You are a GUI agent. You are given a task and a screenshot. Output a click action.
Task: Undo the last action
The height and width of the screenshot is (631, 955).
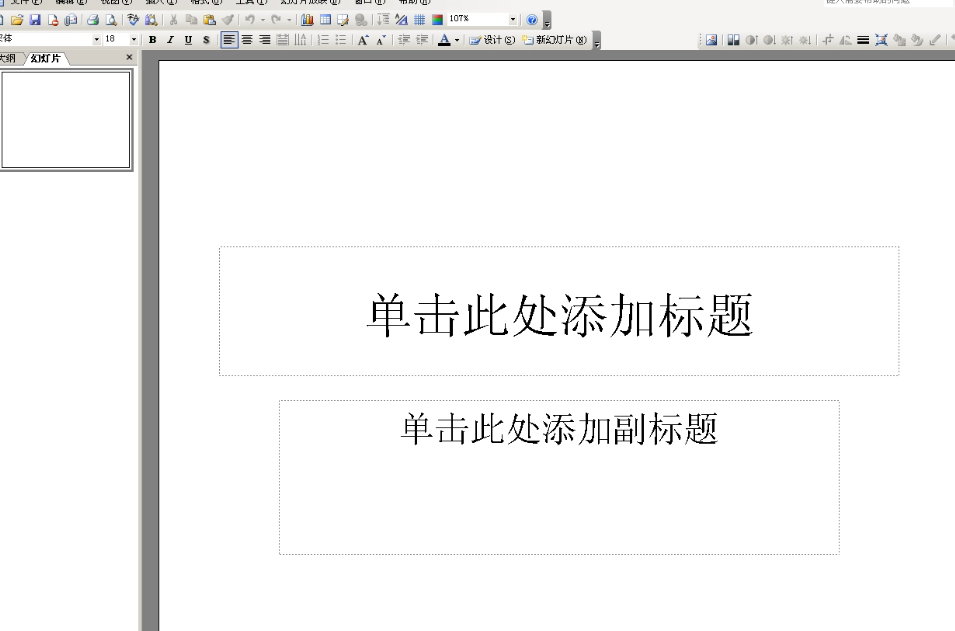pos(250,20)
